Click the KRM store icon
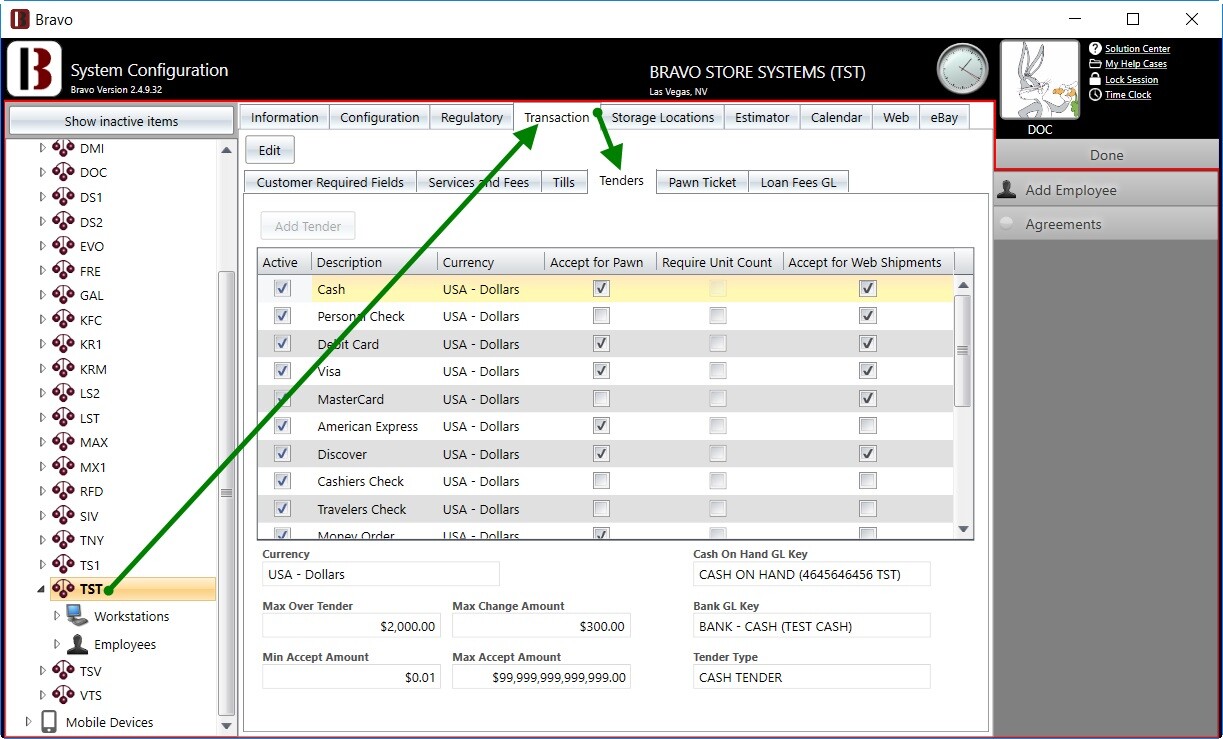The image size is (1223, 739). (64, 368)
